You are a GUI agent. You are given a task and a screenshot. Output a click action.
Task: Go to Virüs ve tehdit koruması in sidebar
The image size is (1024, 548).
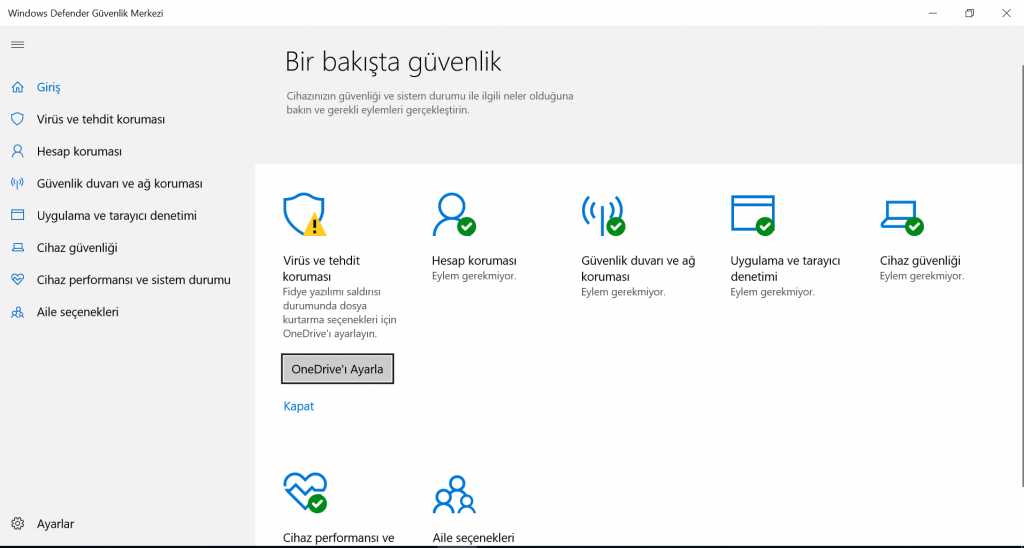(x=101, y=119)
